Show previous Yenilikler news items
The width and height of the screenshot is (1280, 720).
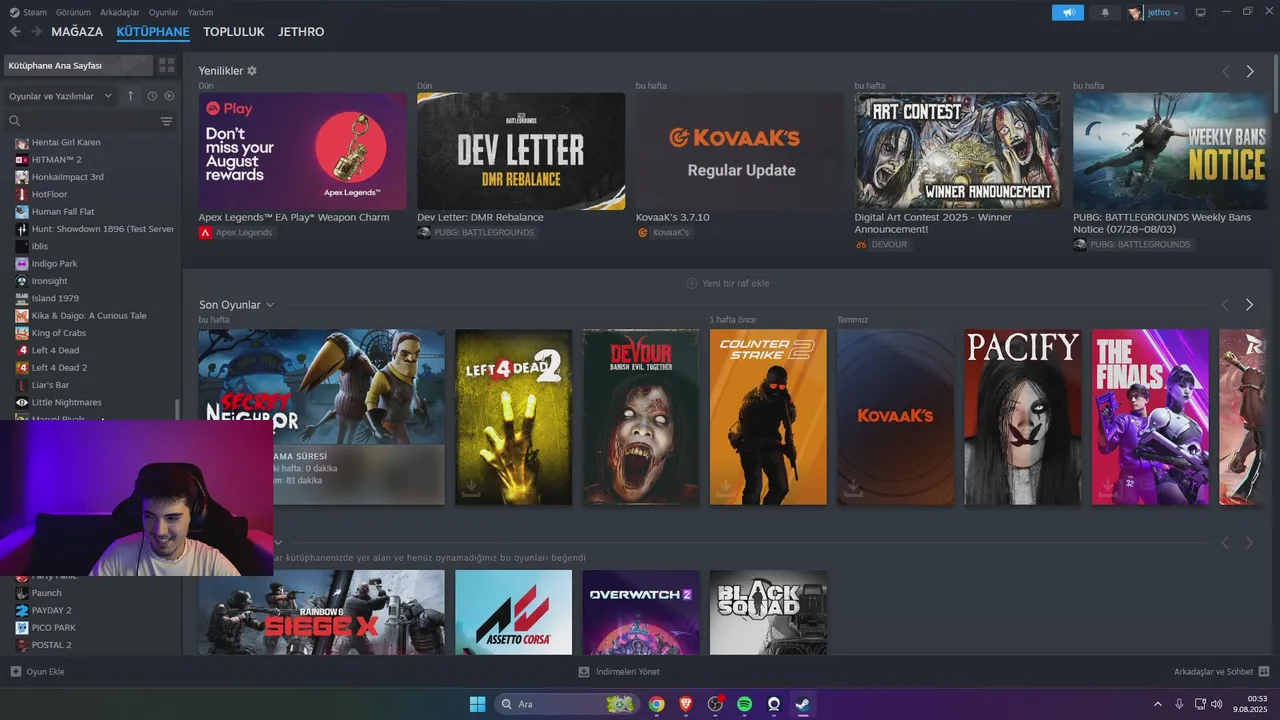(x=1225, y=71)
